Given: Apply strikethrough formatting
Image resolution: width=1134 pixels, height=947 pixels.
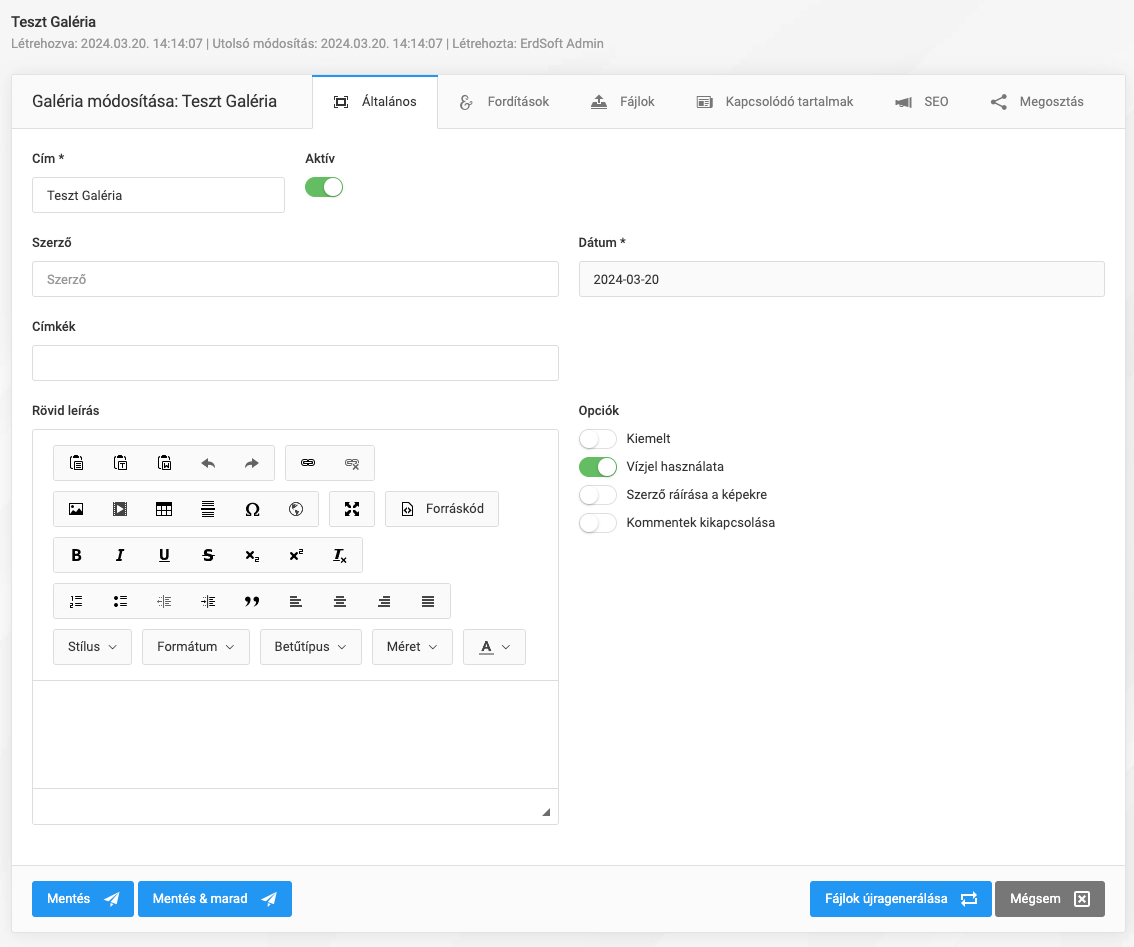Looking at the screenshot, I should point(208,556).
